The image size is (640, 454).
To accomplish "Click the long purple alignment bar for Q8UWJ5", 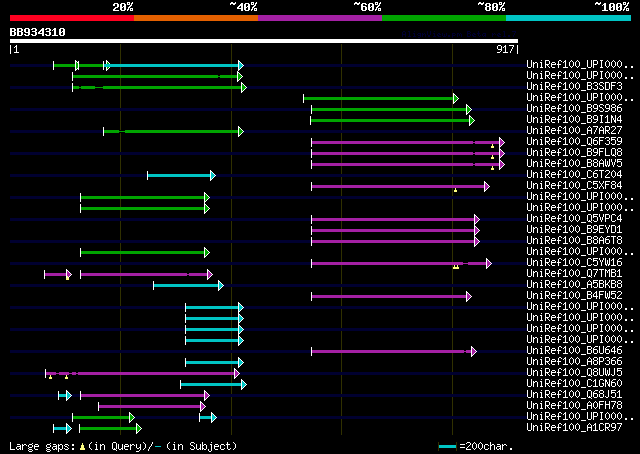I will [x=142, y=374].
